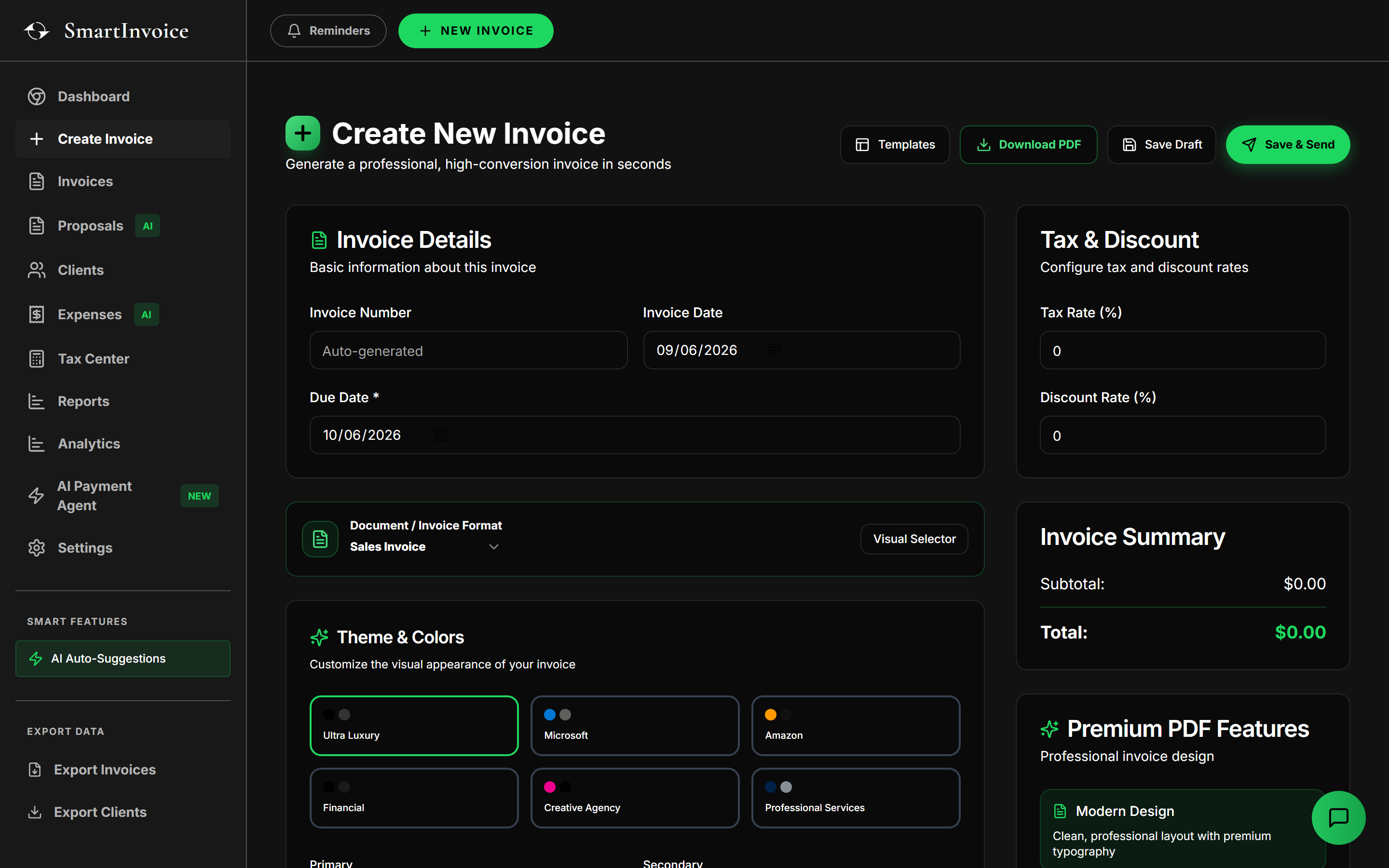Click the Tax Center calculator icon
Screen dimensions: 1389x868
click(37, 359)
